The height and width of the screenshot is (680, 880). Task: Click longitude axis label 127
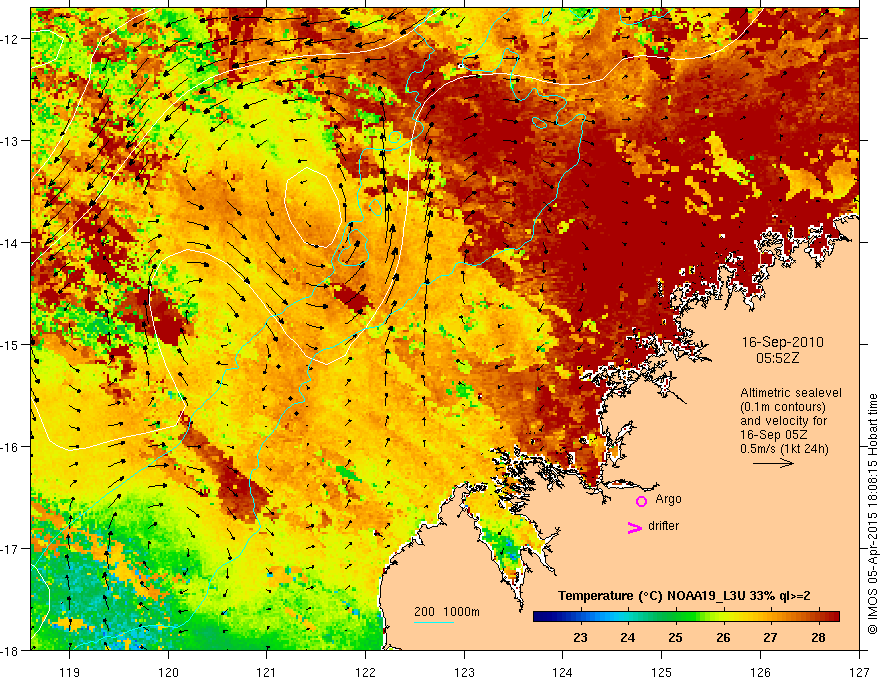[x=859, y=672]
